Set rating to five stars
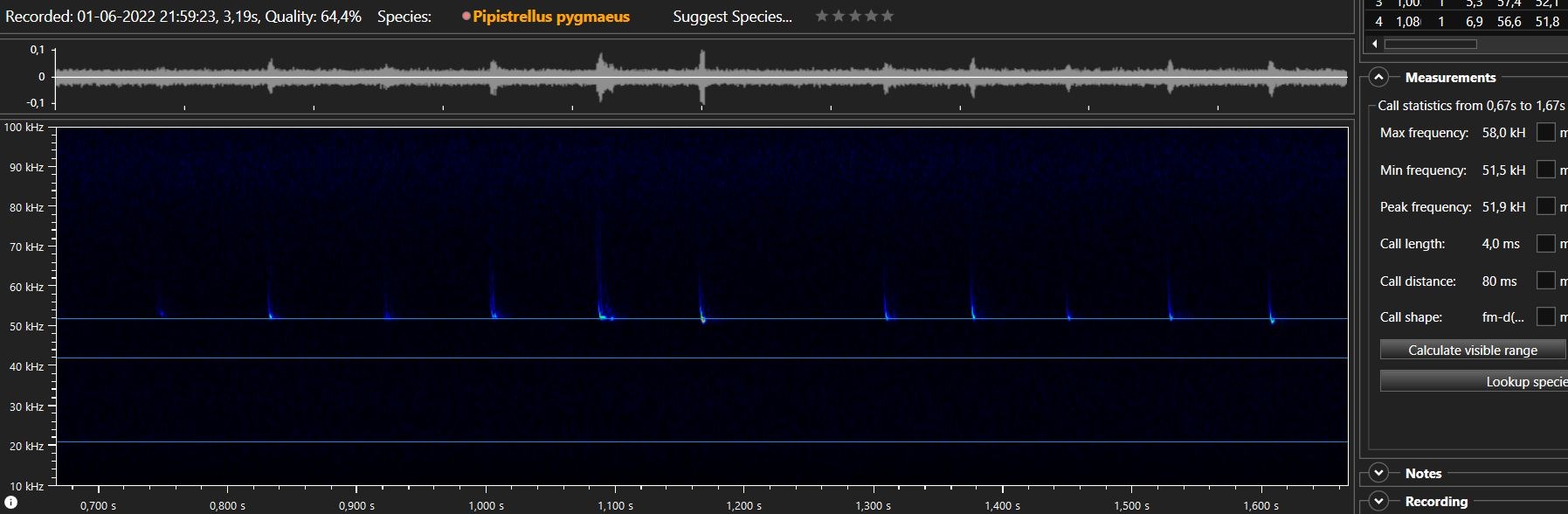The height and width of the screenshot is (514, 1568). (x=888, y=16)
